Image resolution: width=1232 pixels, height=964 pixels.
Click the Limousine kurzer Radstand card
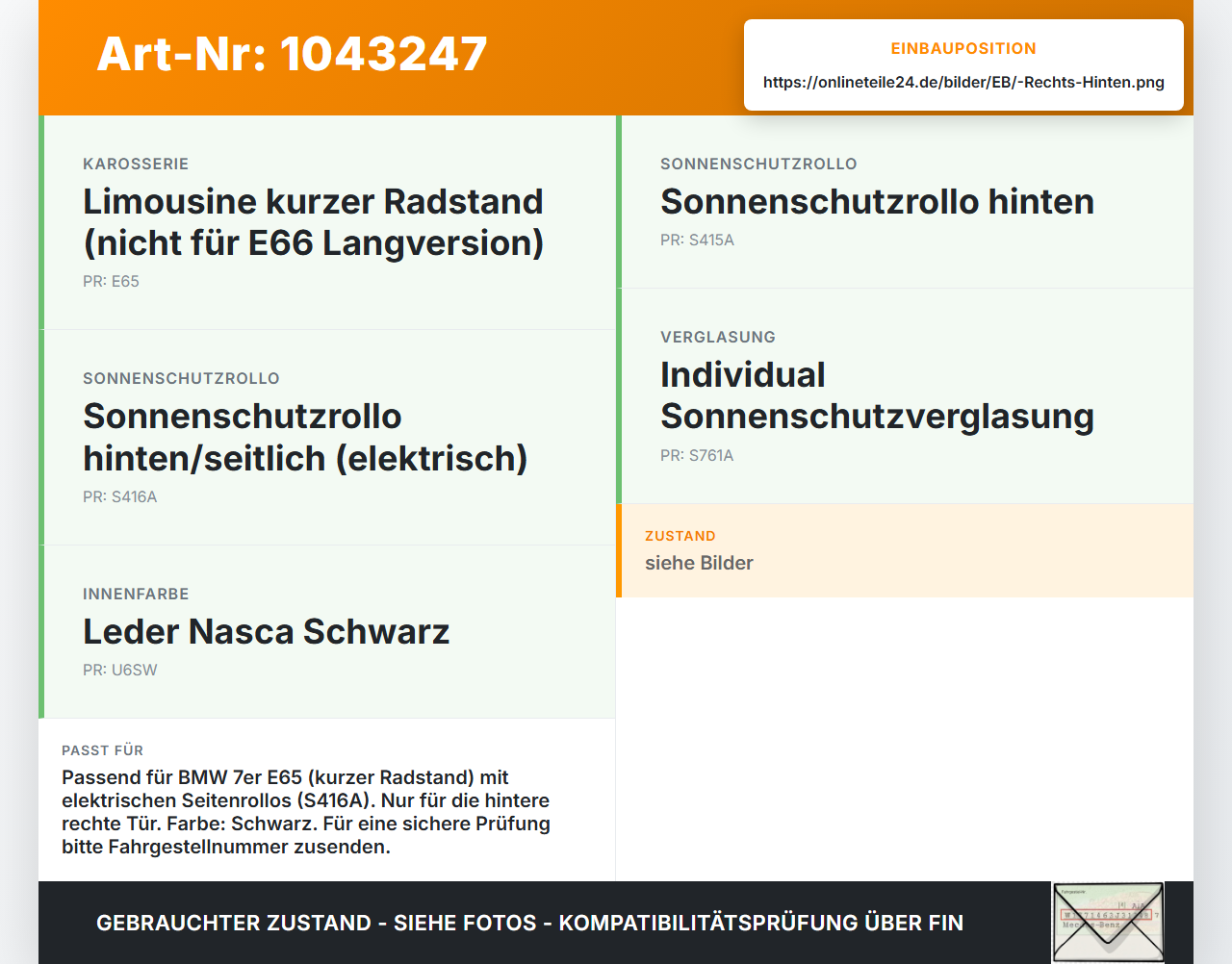coord(327,222)
